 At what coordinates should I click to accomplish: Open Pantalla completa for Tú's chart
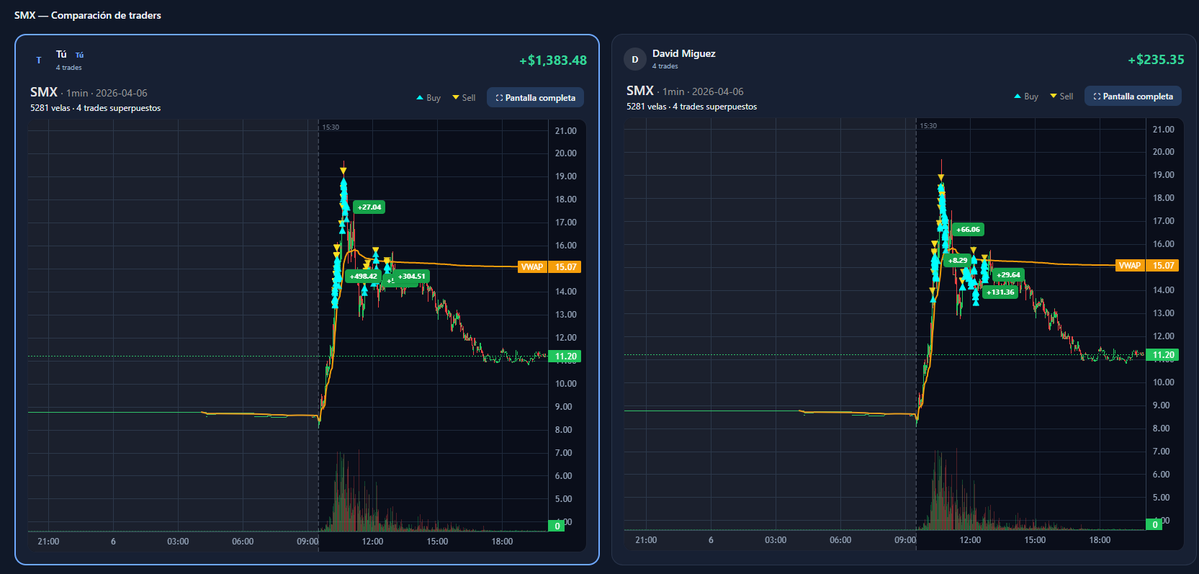535,98
